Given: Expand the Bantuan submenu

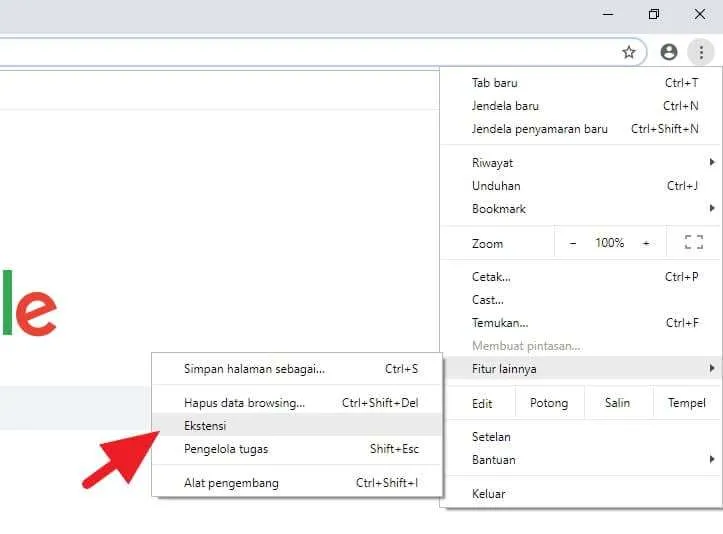Looking at the screenshot, I should (581, 460).
